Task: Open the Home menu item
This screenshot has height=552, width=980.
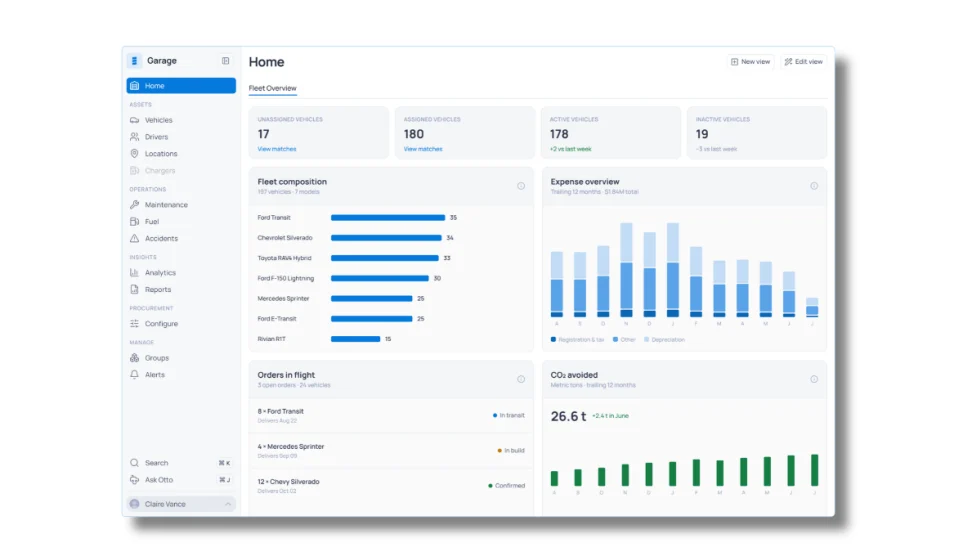Action: (181, 86)
